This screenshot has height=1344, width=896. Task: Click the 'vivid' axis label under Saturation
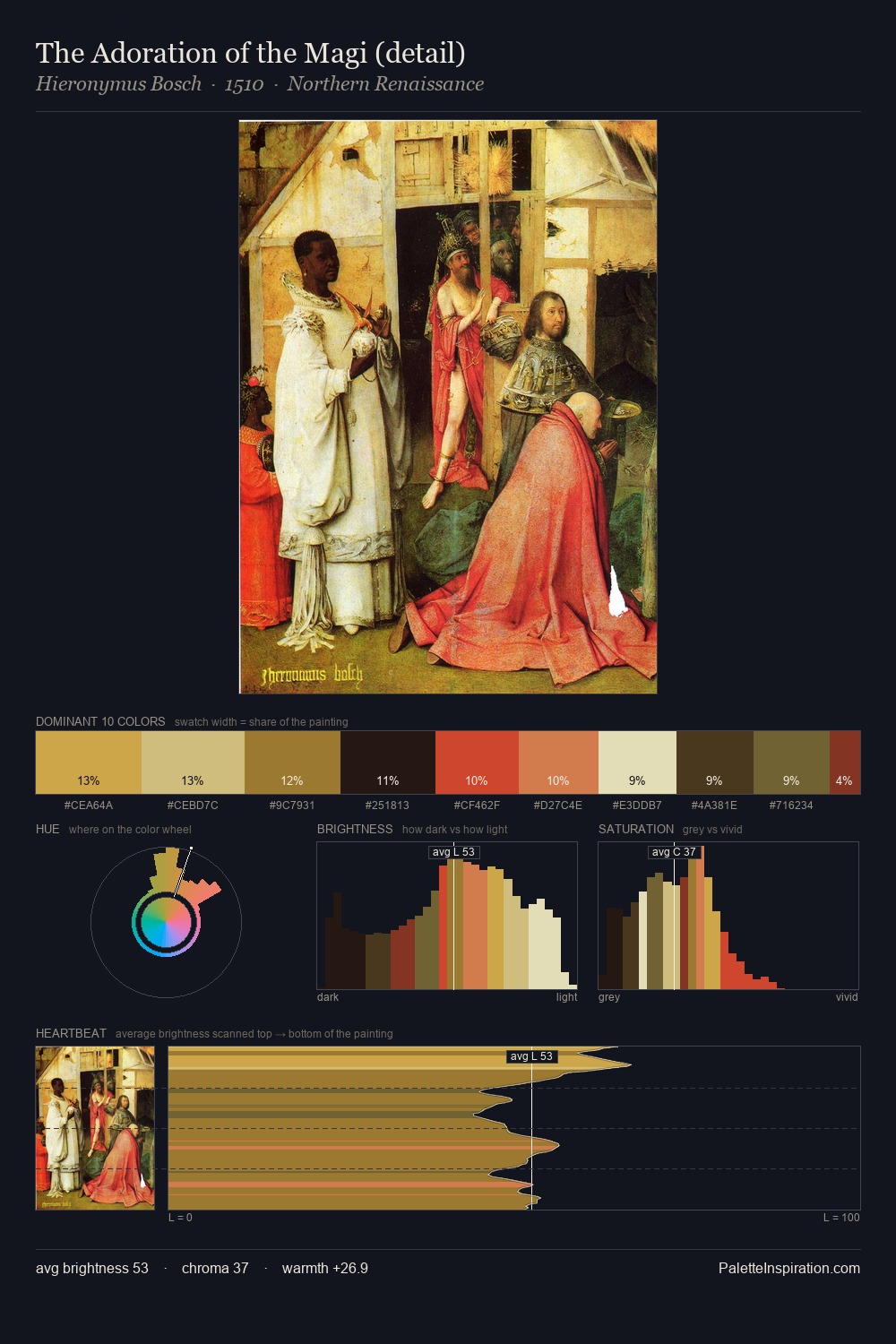[x=847, y=997]
